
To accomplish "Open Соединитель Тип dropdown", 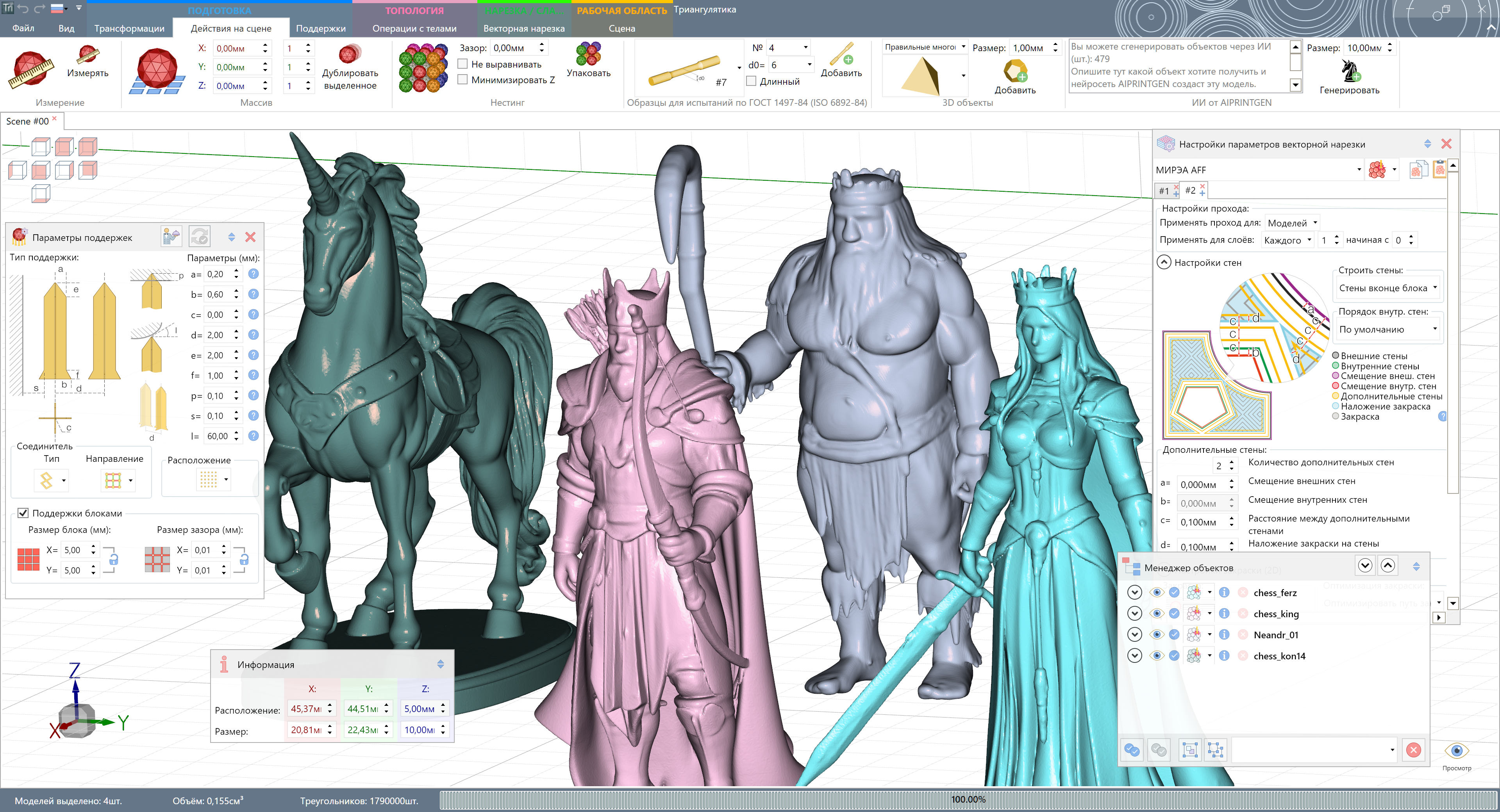I will [52, 480].
